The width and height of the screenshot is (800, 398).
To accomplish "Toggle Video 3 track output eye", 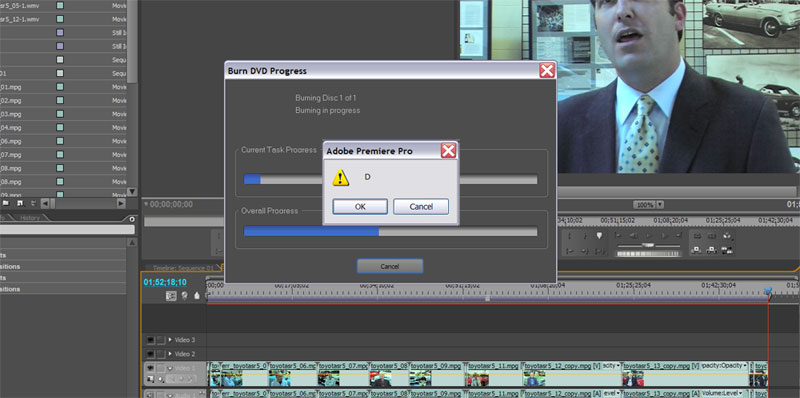I will (151, 340).
